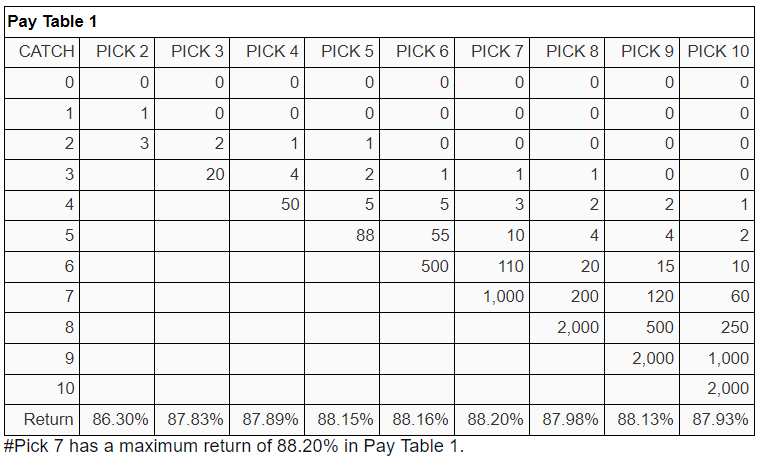Click the 110 payout in PICK 7

click(511, 266)
